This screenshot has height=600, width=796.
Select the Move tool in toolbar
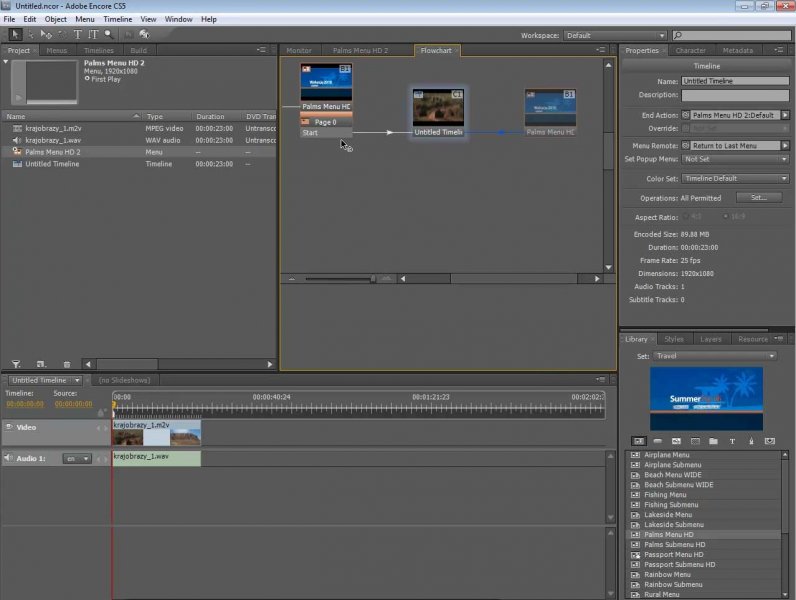46,34
